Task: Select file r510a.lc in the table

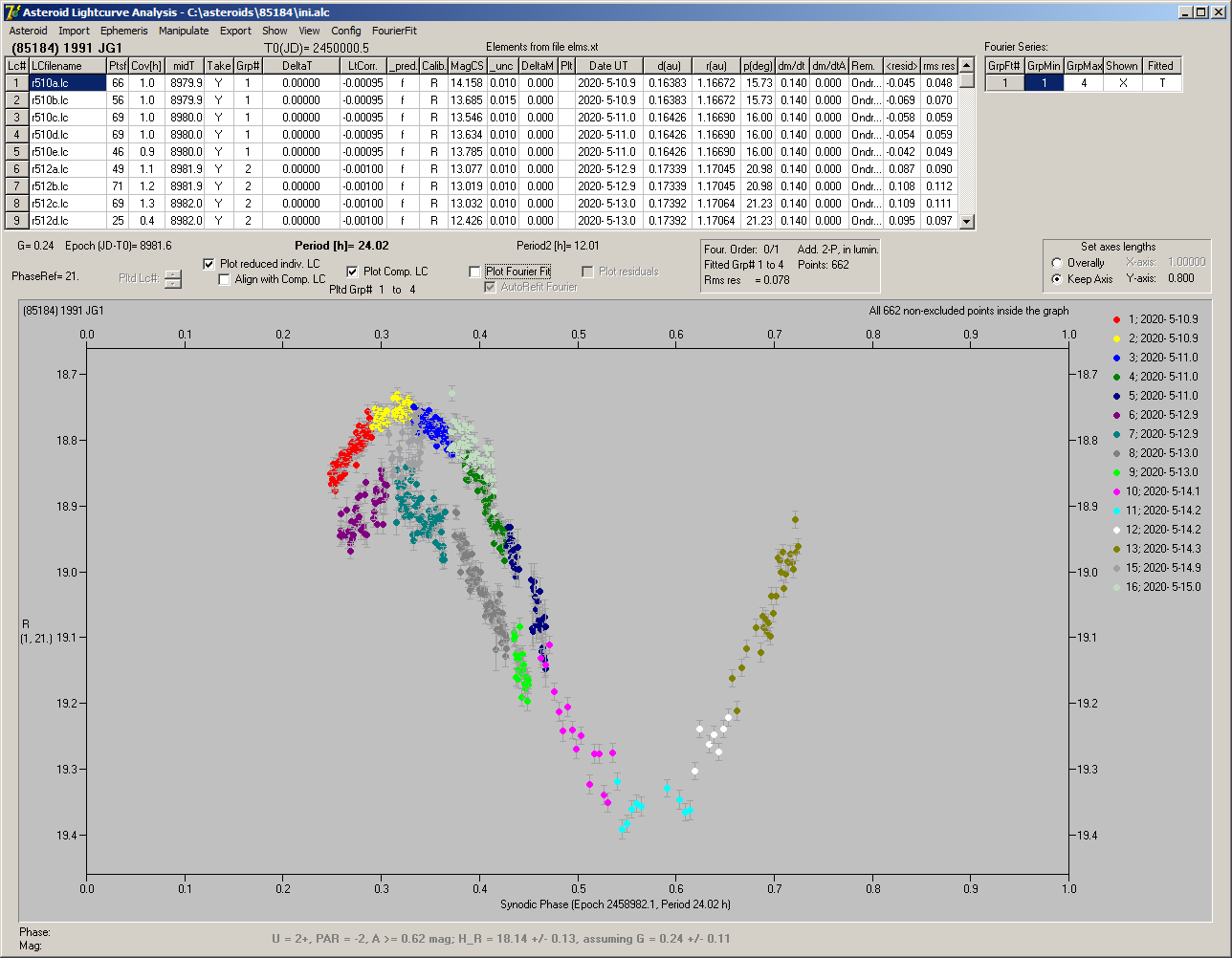Action: coord(68,83)
